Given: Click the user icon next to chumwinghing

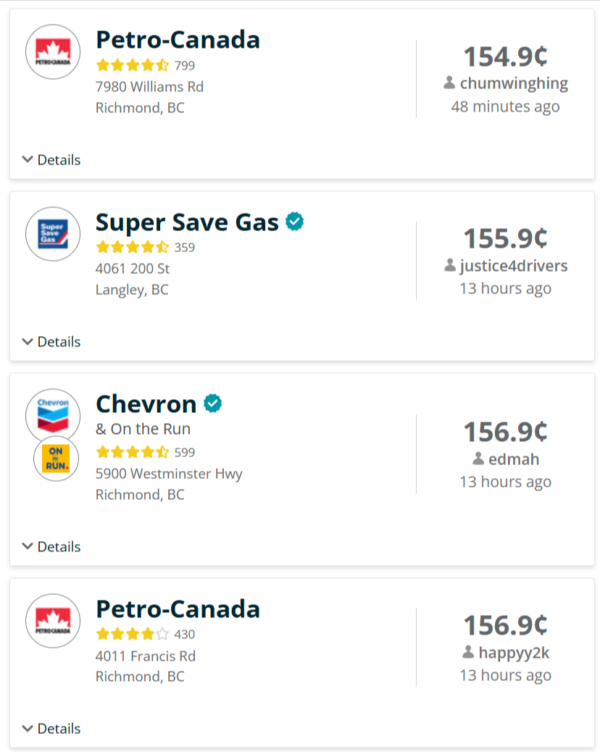Looking at the screenshot, I should pyautogui.click(x=449, y=83).
